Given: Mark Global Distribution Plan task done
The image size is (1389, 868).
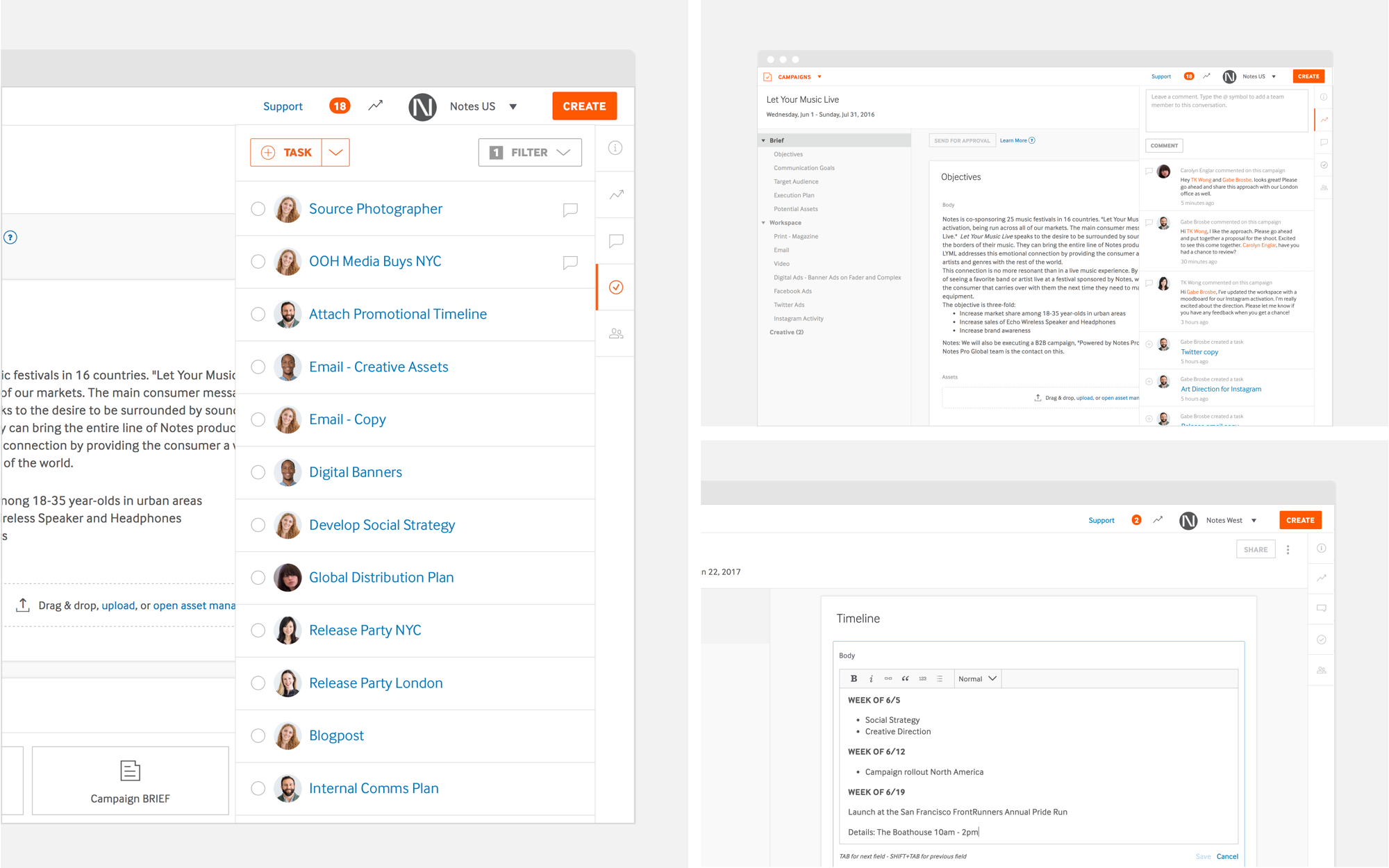Looking at the screenshot, I should [x=258, y=578].
